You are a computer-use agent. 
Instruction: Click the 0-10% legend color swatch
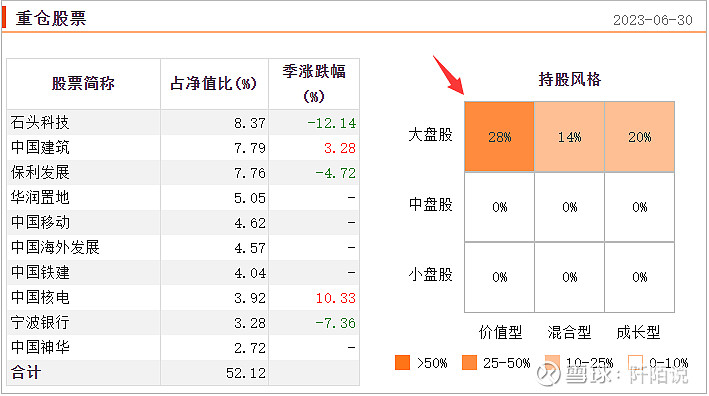[635, 363]
